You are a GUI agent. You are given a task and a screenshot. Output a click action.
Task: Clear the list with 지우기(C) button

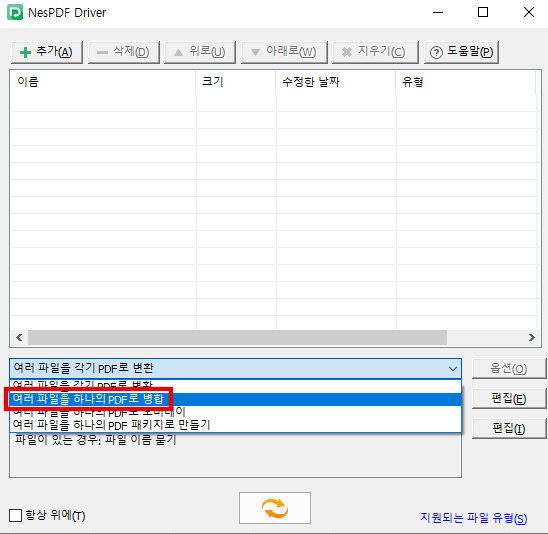pos(375,52)
